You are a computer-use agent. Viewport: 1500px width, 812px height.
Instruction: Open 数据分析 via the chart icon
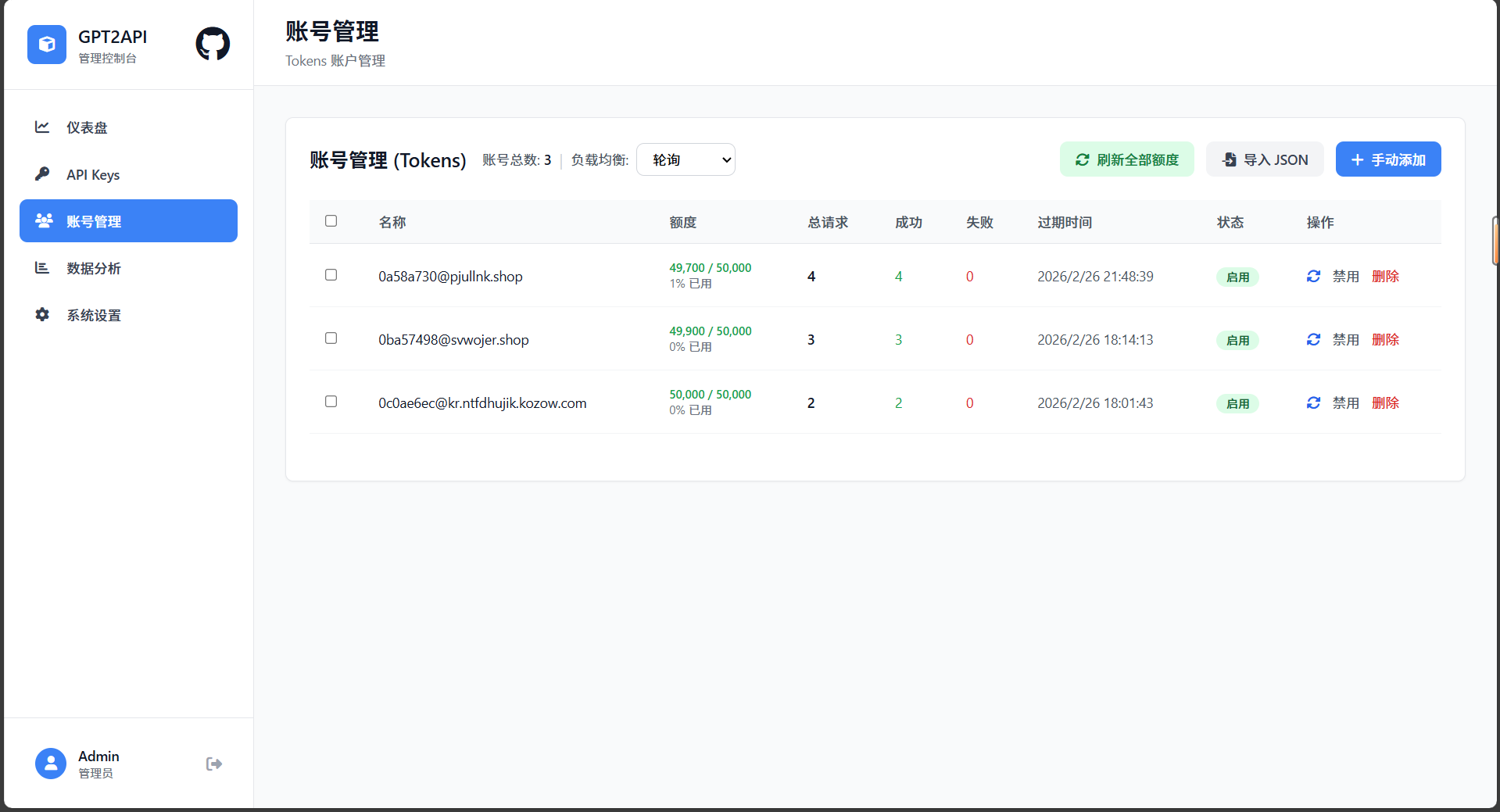click(42, 267)
